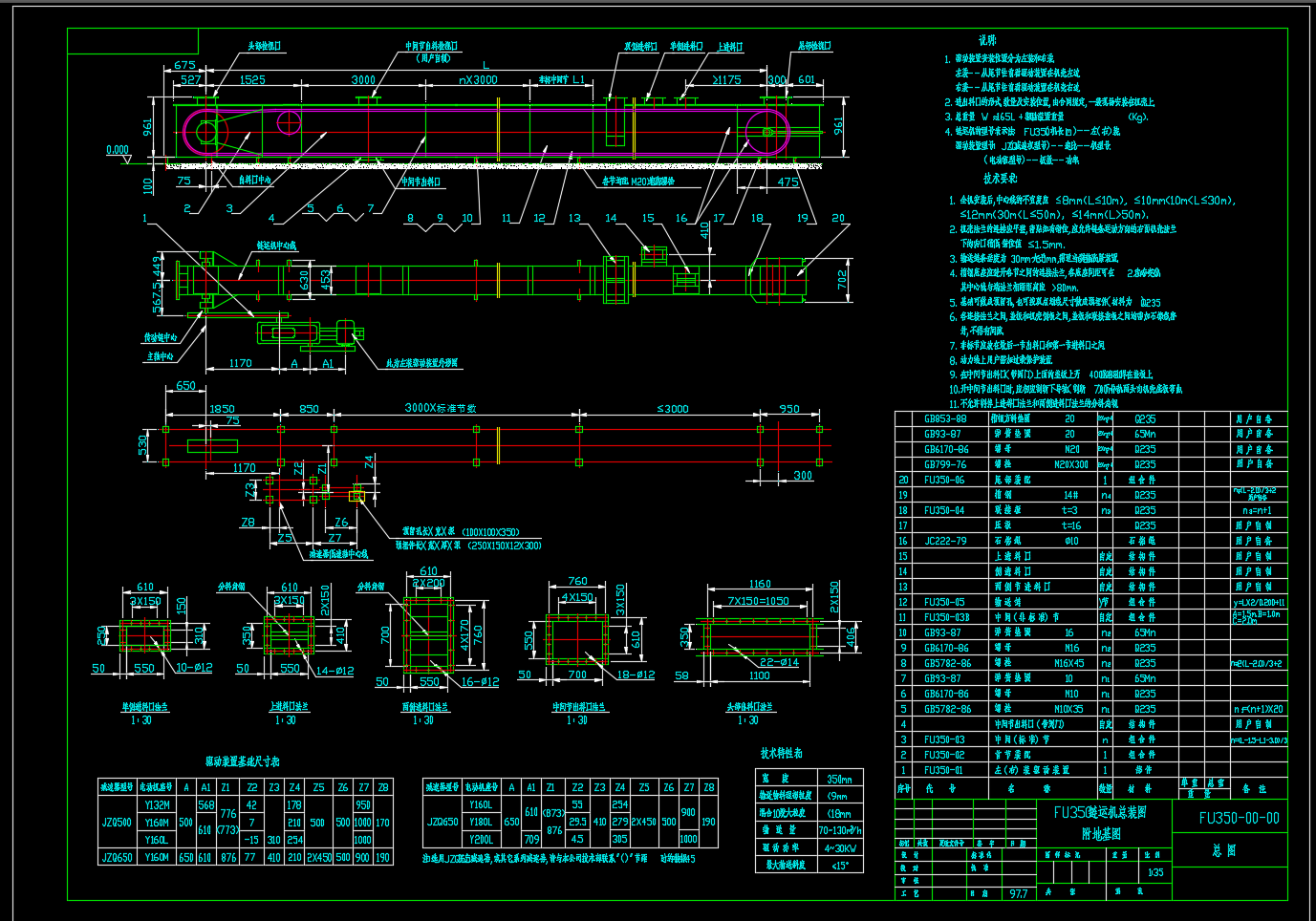The height and width of the screenshot is (921, 1316).
Task: Click the GB799-76 standard in parts list
Action: pos(944,464)
